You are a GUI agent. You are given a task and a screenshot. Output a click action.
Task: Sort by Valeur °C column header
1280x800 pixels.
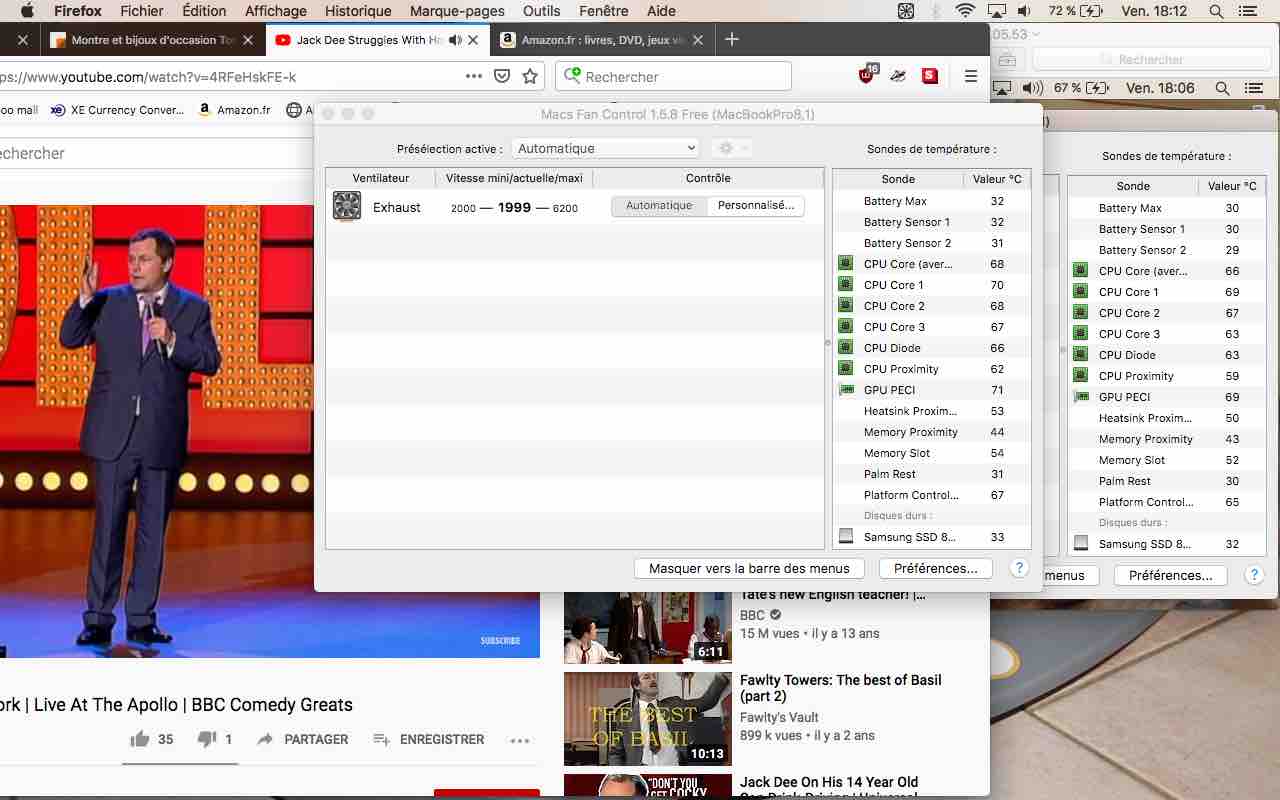997,179
